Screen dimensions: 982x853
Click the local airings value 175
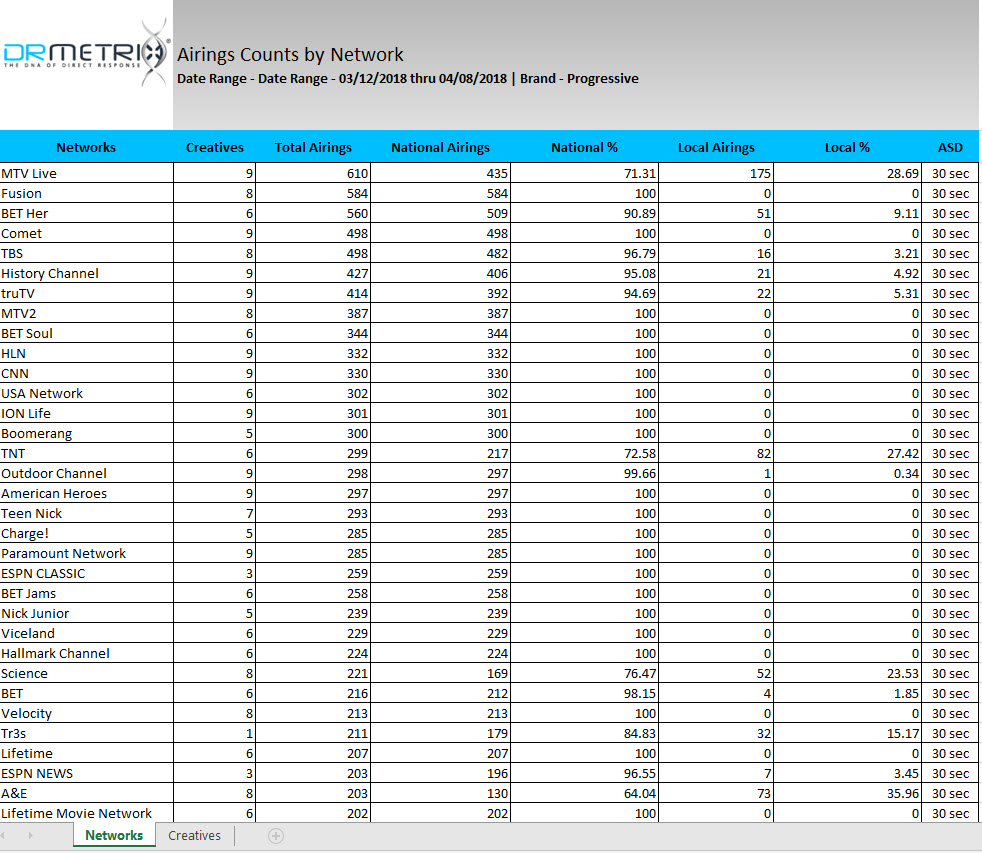716,173
